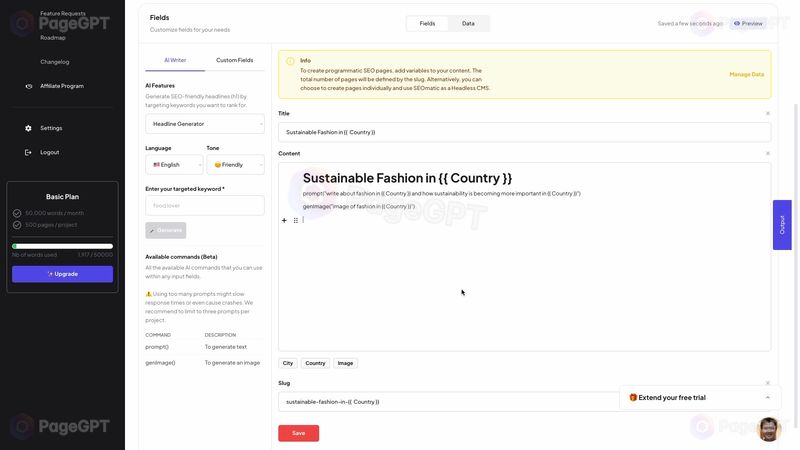800x450 pixels.
Task: Switch to the Custom Fields tab
Action: [235, 60]
